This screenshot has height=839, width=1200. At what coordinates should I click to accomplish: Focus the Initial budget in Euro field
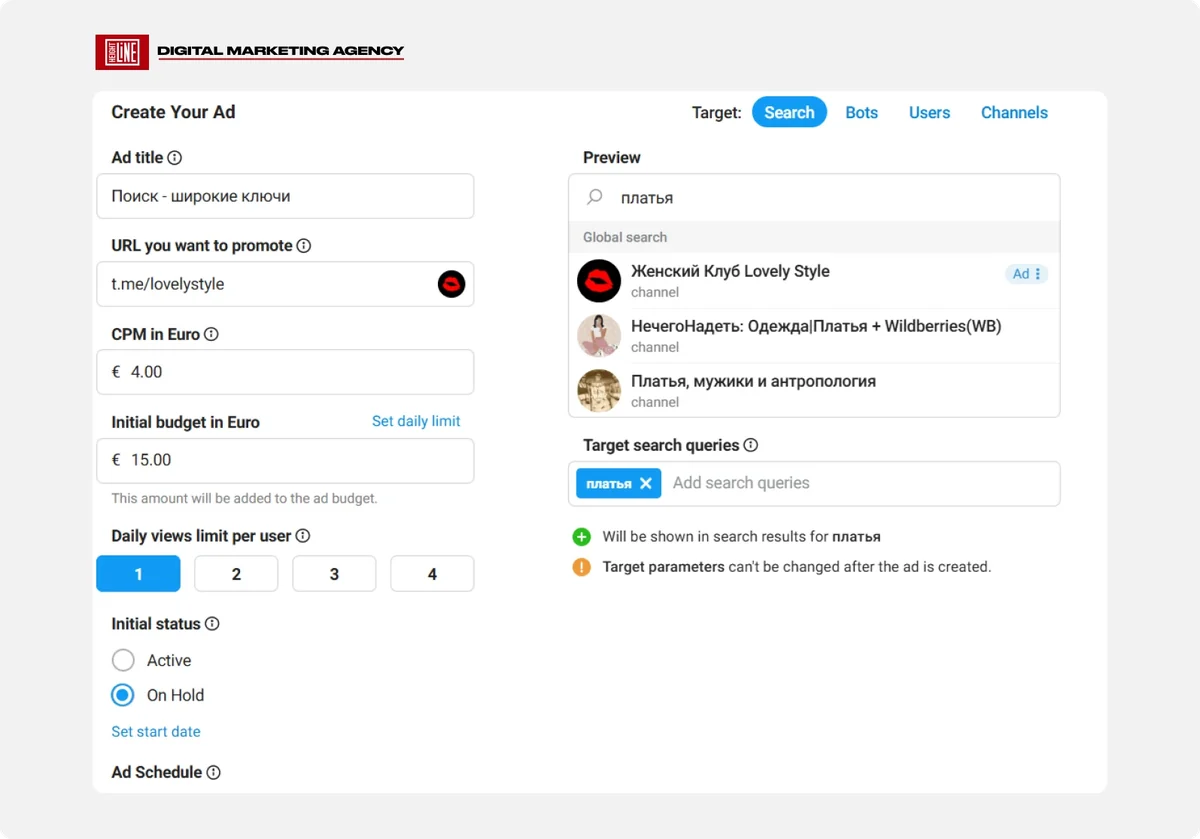click(285, 460)
